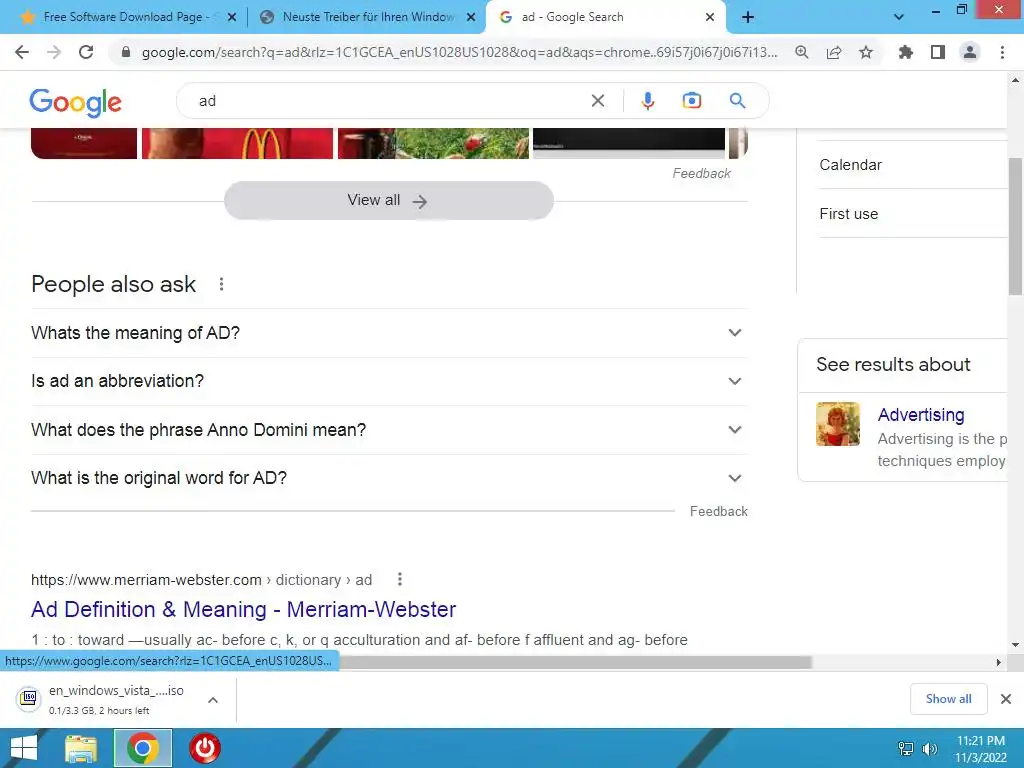The width and height of the screenshot is (1024, 768).
Task: Click the forward navigation arrow
Action: tap(54, 52)
